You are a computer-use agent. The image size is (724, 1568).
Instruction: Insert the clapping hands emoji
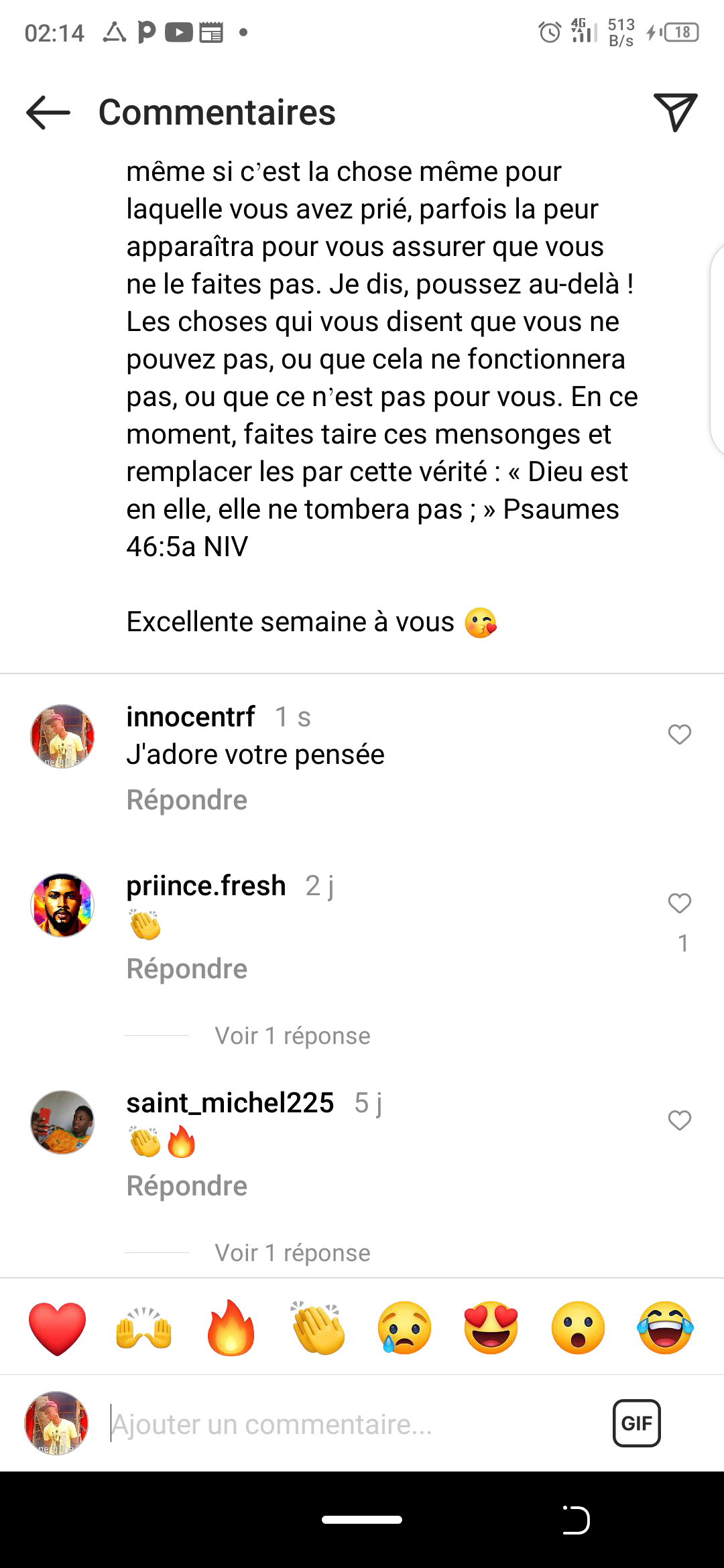point(318,1328)
